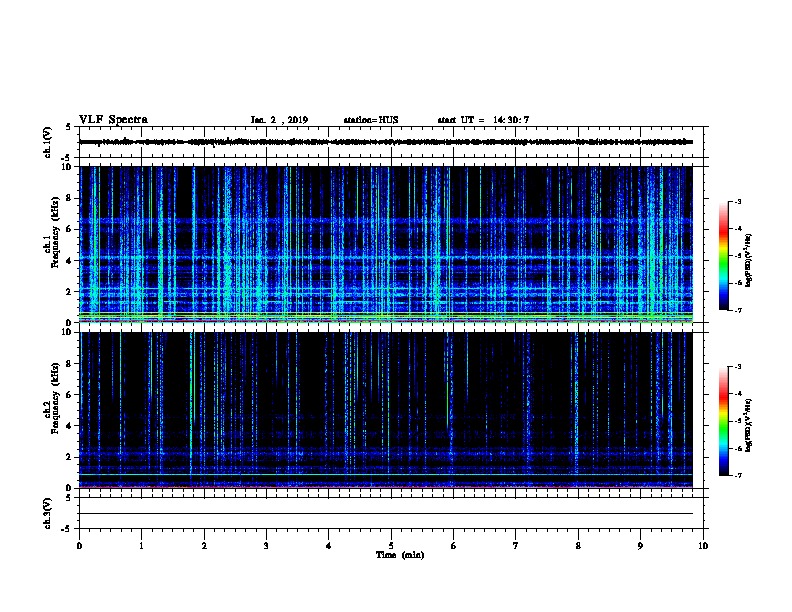Image resolution: width=792 pixels, height=612 pixels.
Task: Click the time axis tick label '5'
Action: (391, 546)
